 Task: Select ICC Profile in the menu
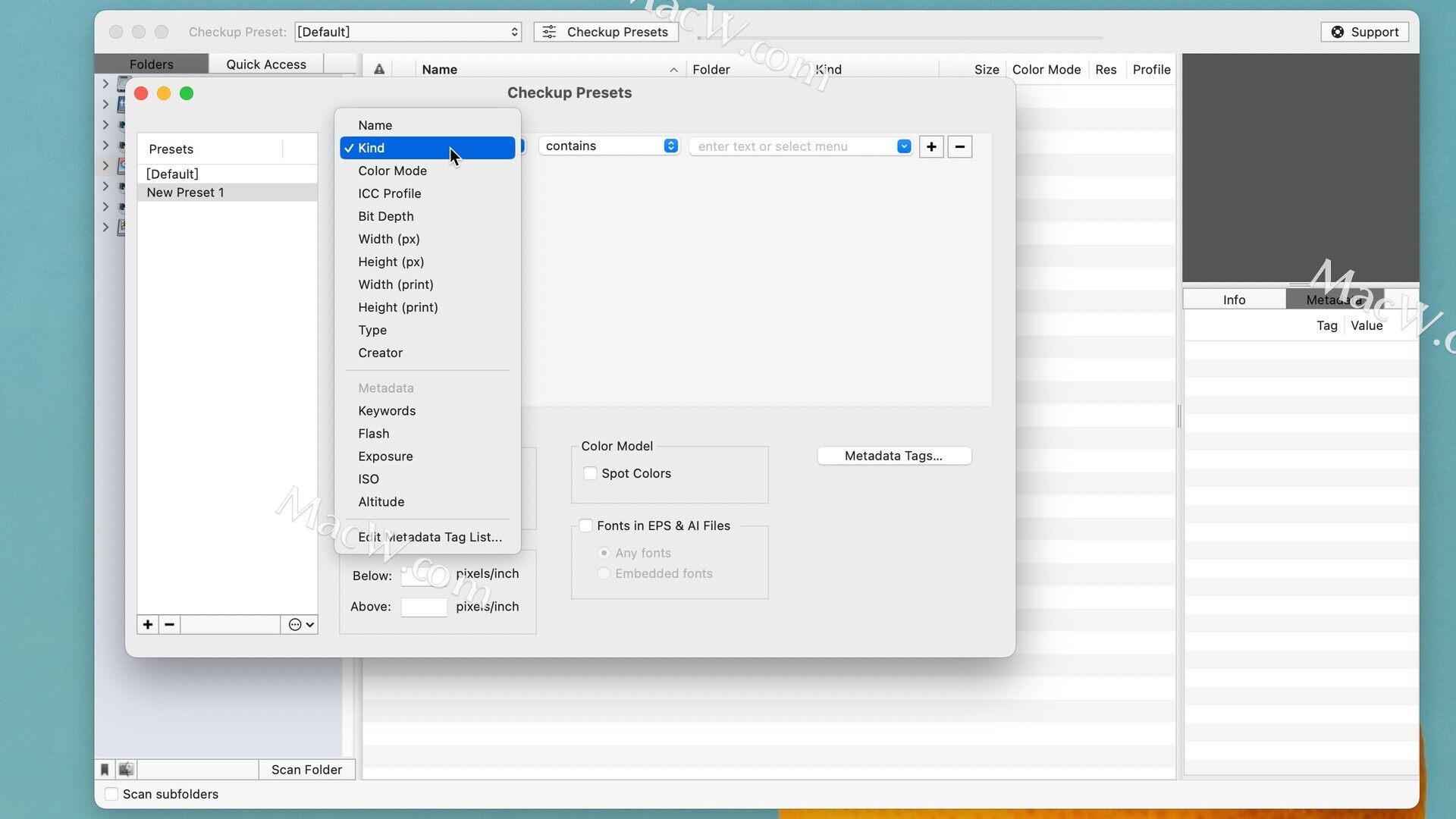tap(427, 193)
